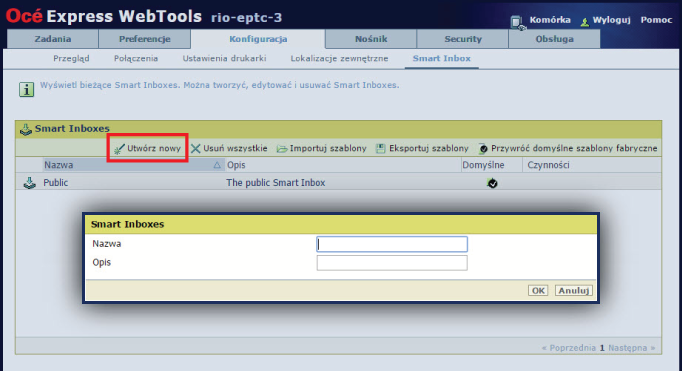Open the Zadania tab
682x371 pixels.
pos(53,39)
